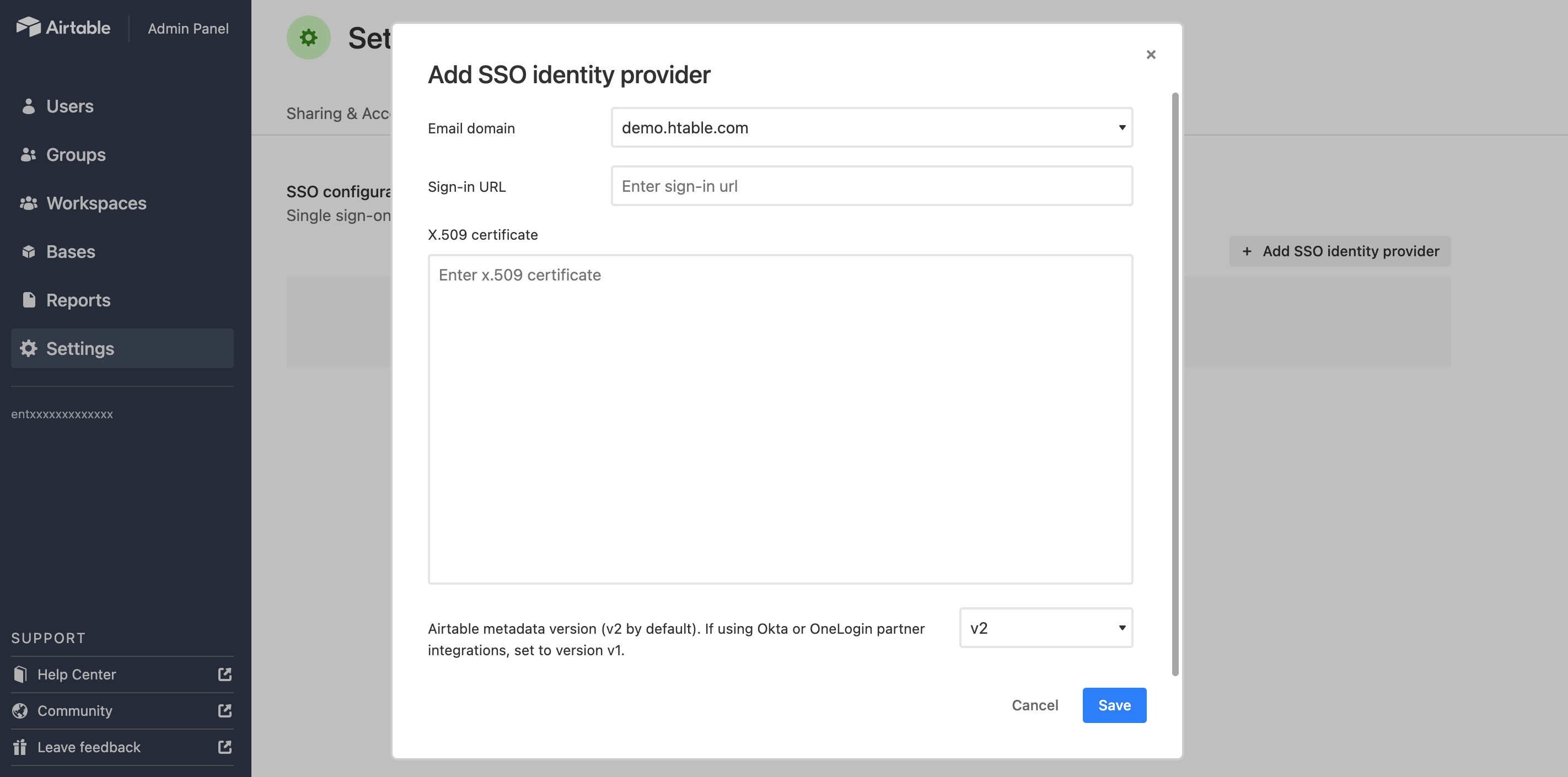Click into the Sign-in URL field
Image resolution: width=1568 pixels, height=777 pixels.
click(x=872, y=186)
